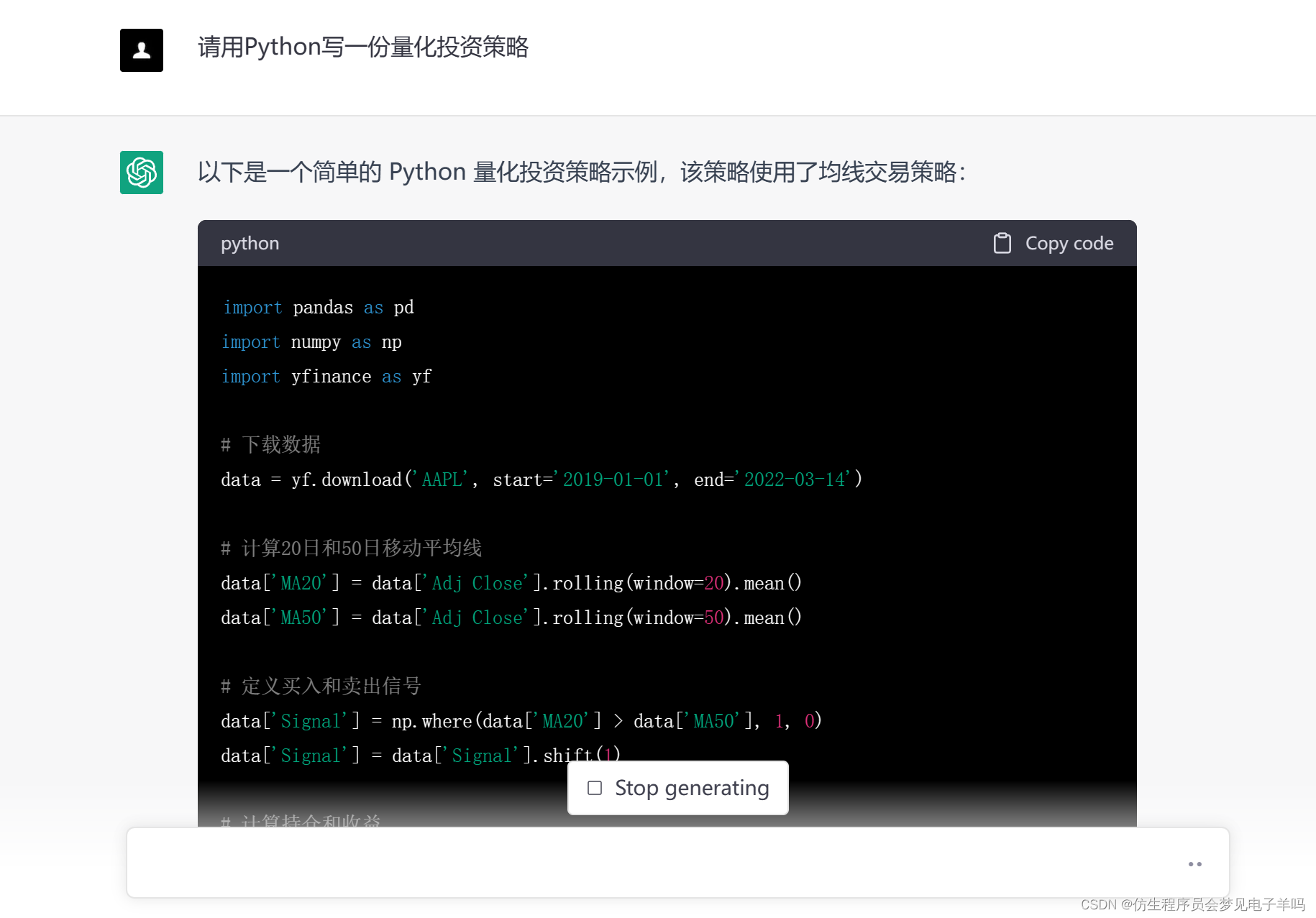The width and height of the screenshot is (1316, 918).
Task: Click the comment '# 下载数据'
Action: pos(270,445)
